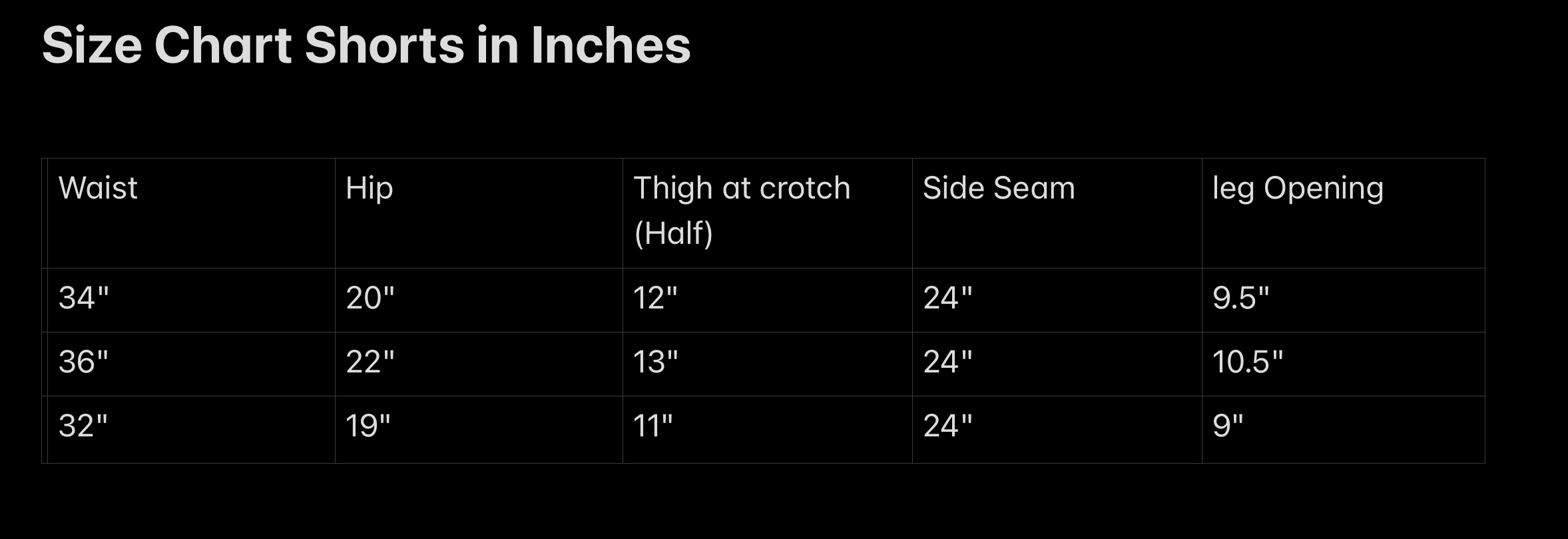Click the Side Seam column header
The image size is (1568, 539).
click(x=999, y=189)
